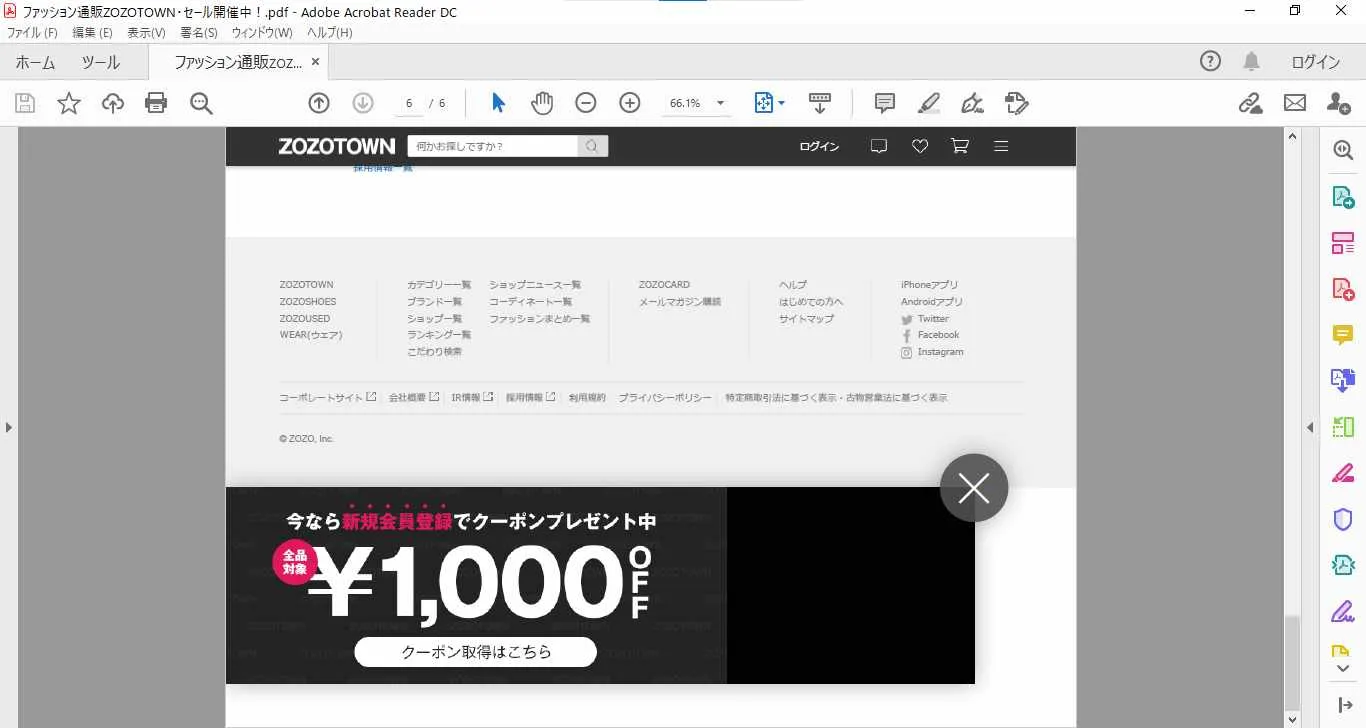Open the 署名(S) menu
This screenshot has height=728, width=1366.
coord(199,33)
